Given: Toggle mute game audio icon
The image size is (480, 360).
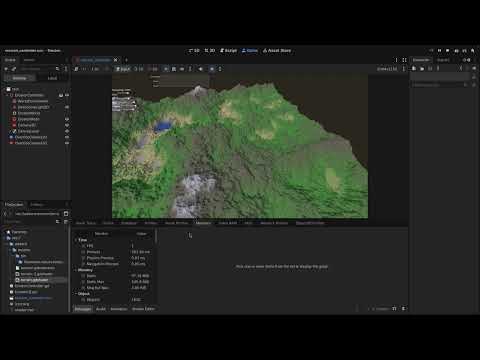Looking at the screenshot, I should pyautogui.click(x=201, y=69).
